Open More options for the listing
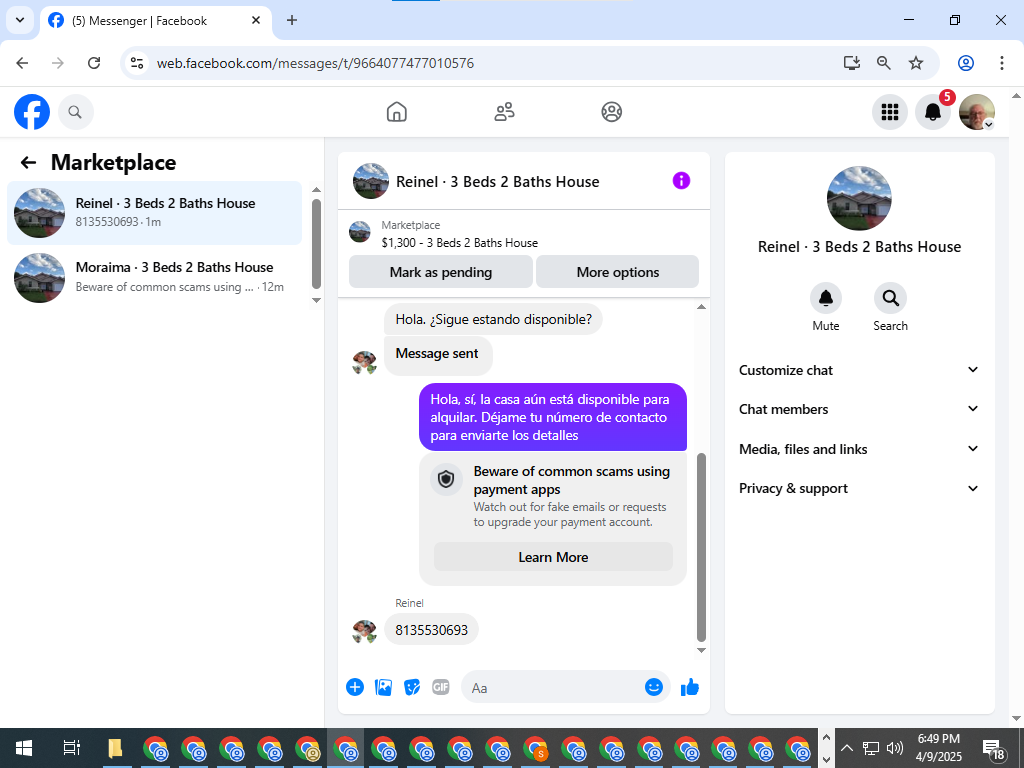 pos(617,272)
